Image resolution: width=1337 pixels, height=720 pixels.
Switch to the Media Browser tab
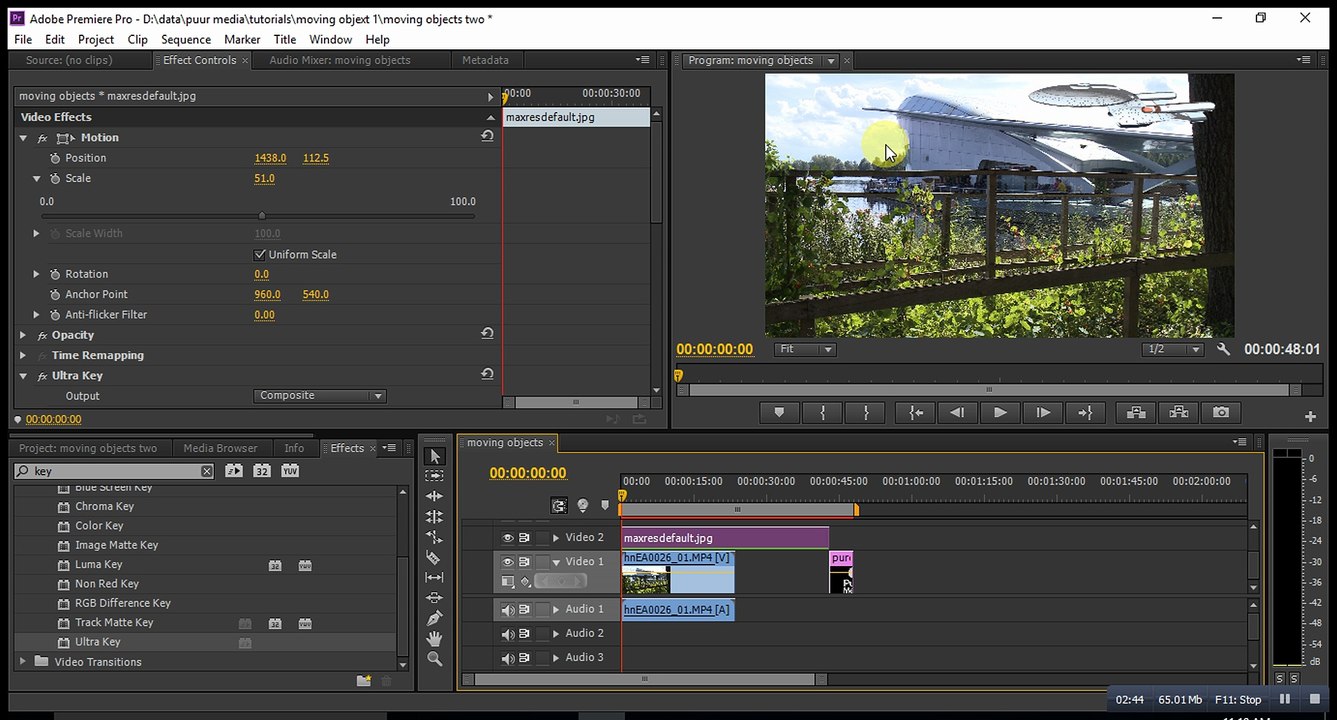(x=220, y=448)
